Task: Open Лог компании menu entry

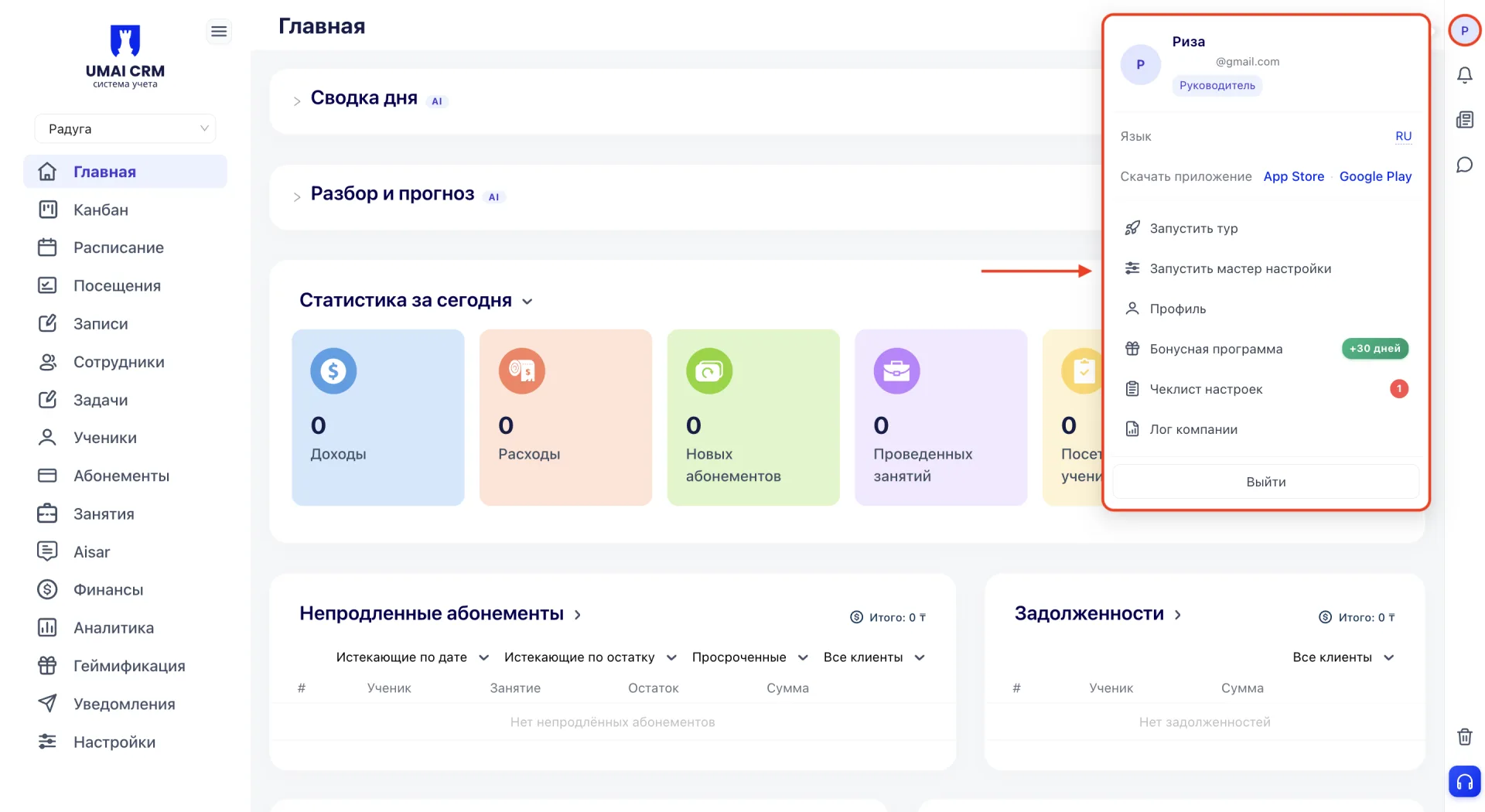Action: (1266, 429)
